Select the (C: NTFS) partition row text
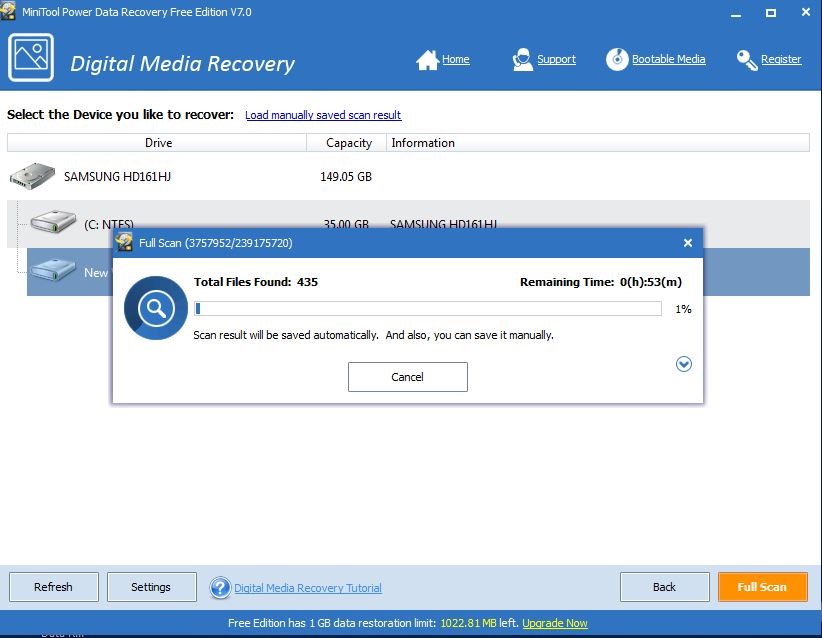Viewport: 822px width, 638px height. click(109, 224)
